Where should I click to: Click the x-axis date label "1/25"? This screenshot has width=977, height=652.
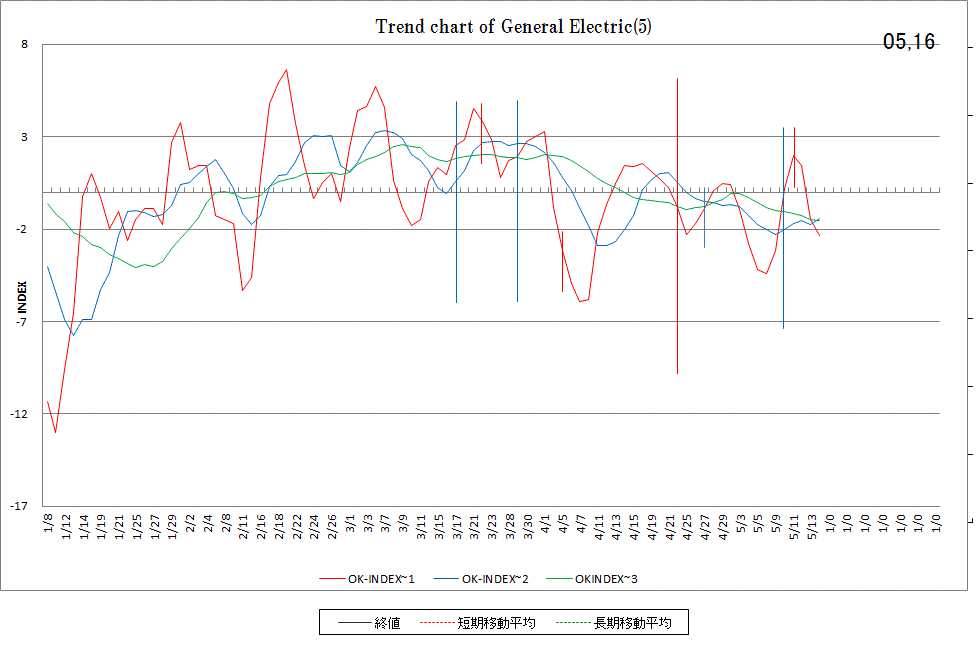tap(136, 527)
